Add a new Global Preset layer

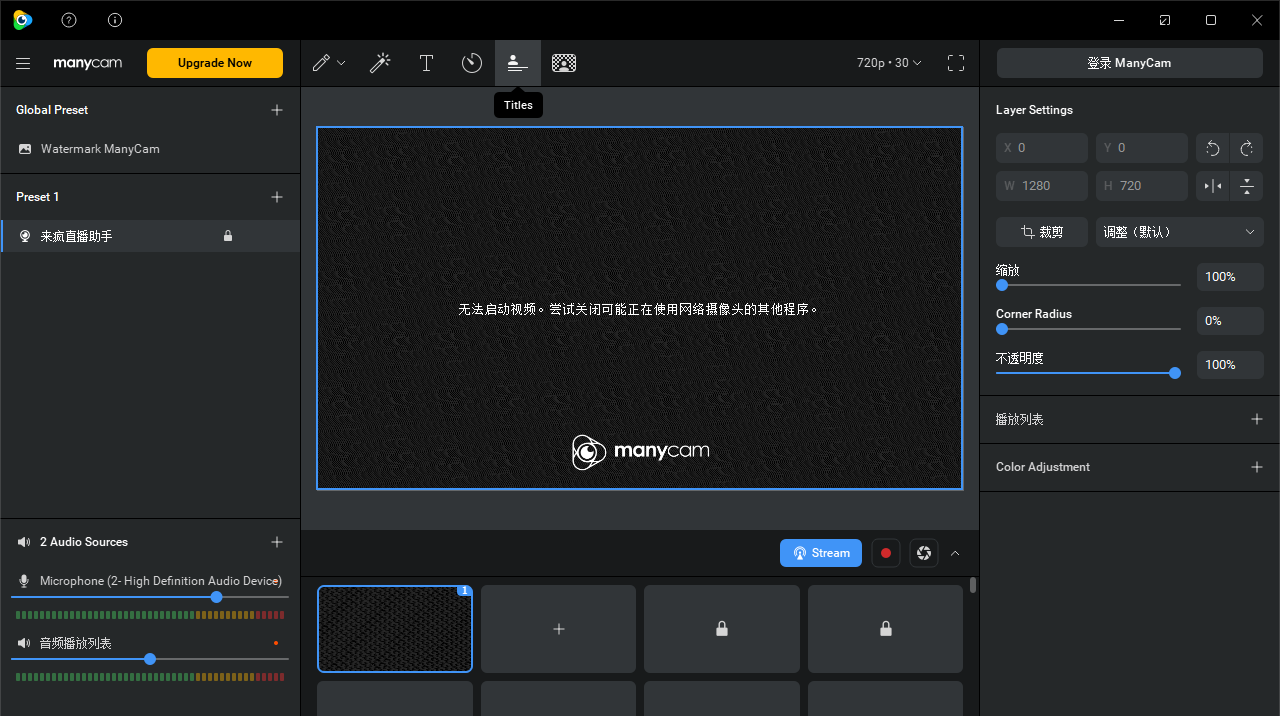[277, 110]
